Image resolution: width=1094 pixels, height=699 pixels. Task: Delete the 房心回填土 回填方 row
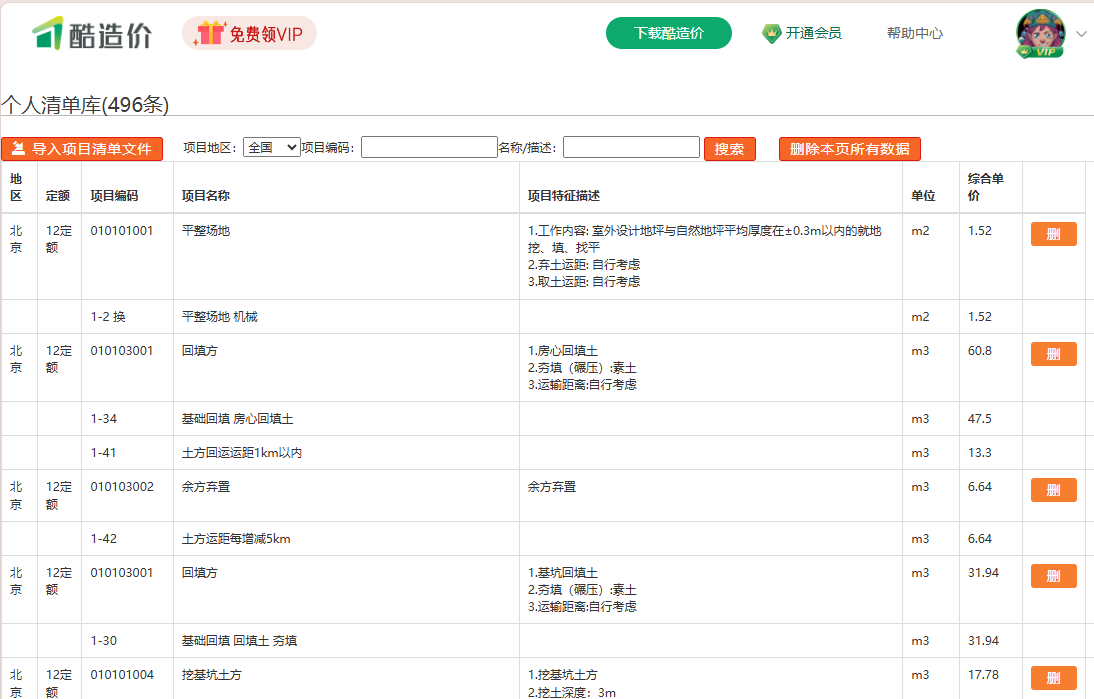click(1053, 354)
